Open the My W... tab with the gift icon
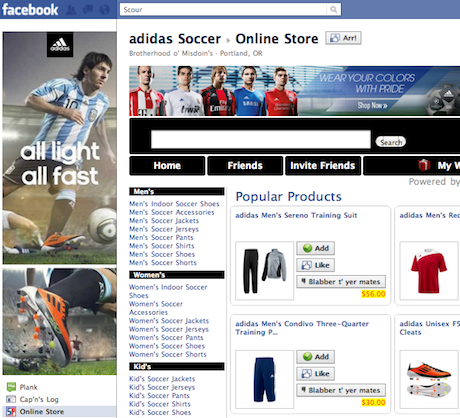The image size is (460, 418). pos(412,166)
